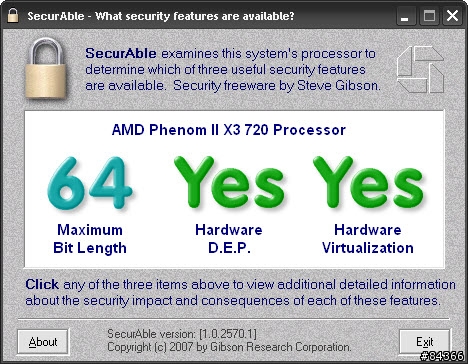This screenshot has width=468, height=364.
Task: Click the AMD Phenom II X3 720 Processor heading
Action: tap(229, 130)
